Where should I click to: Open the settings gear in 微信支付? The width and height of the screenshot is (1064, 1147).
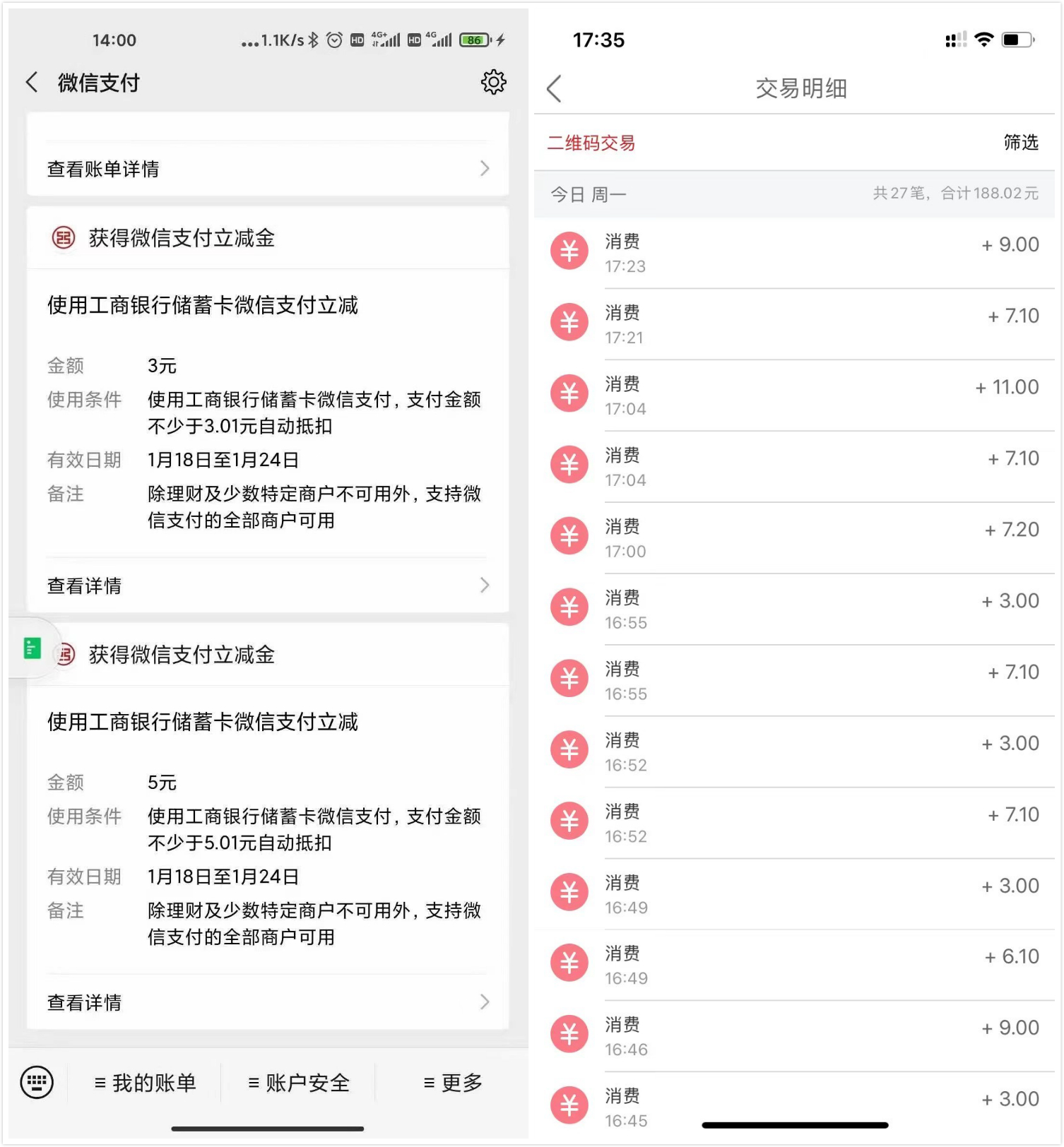(493, 82)
